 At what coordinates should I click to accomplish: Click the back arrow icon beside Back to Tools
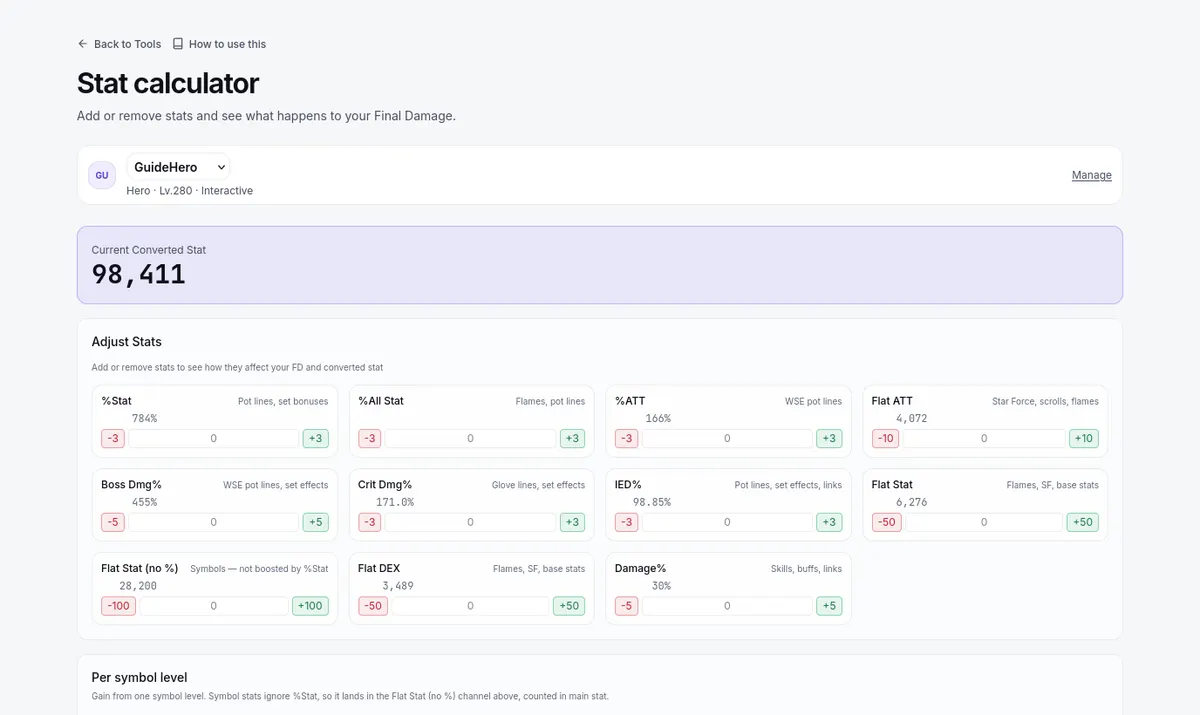[x=83, y=44]
